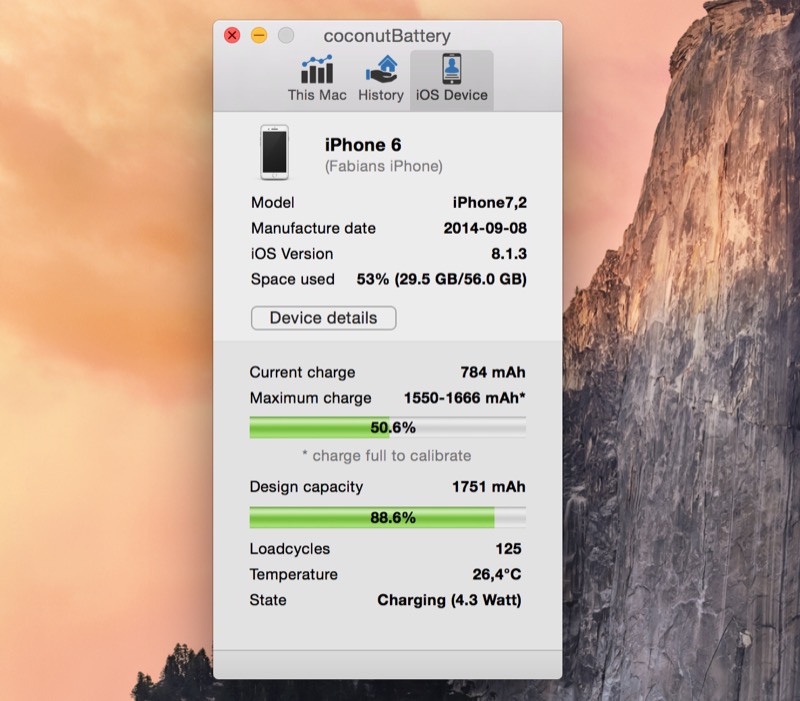Click the 1550-1666 mAh* maximum charge value
This screenshot has width=800, height=701.
[465, 398]
